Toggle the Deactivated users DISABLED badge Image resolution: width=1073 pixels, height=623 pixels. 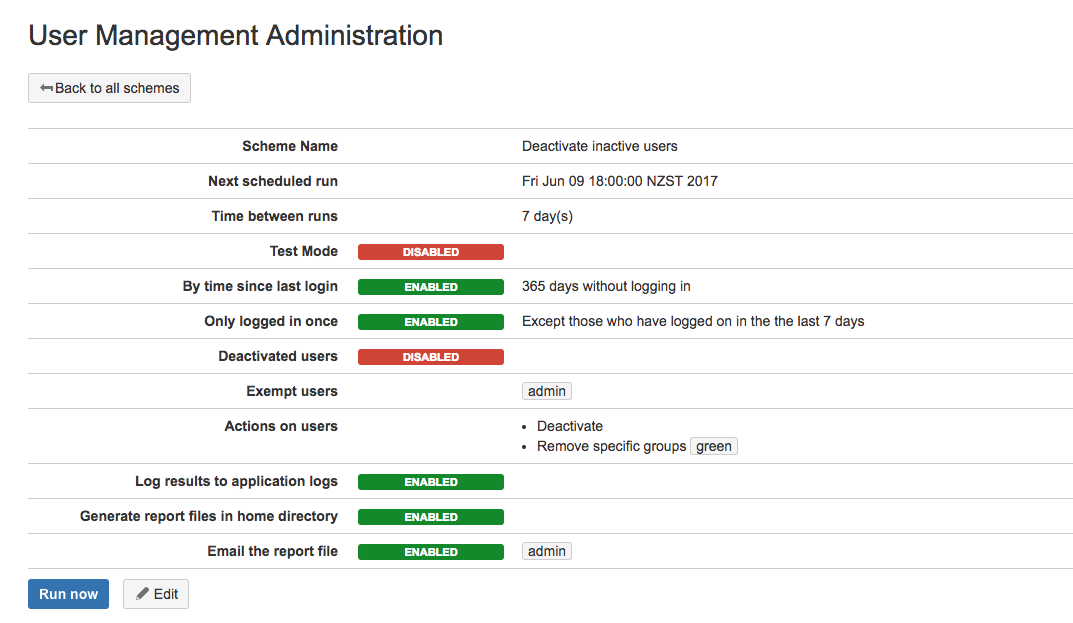coord(430,356)
